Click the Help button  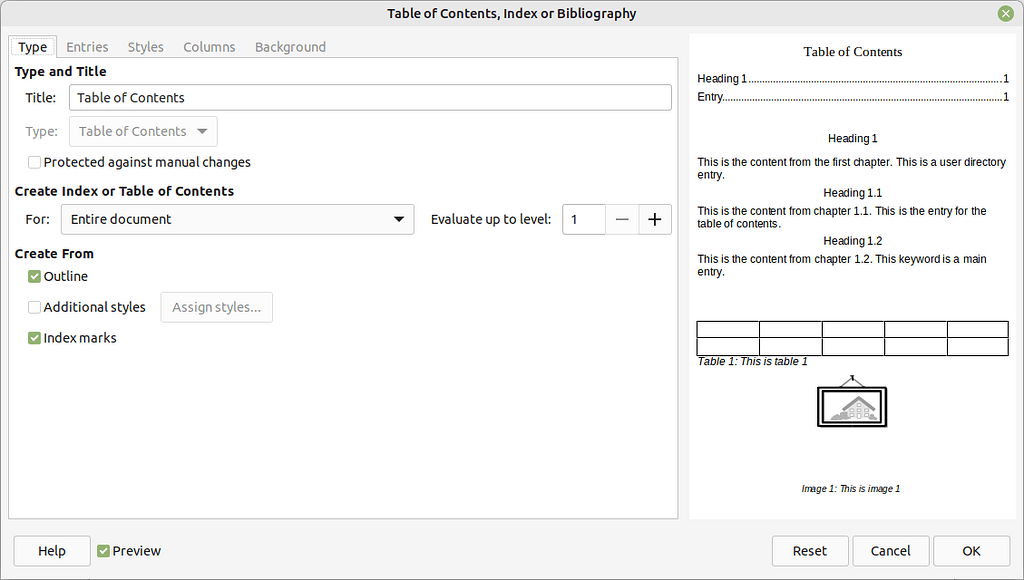pyautogui.click(x=51, y=550)
